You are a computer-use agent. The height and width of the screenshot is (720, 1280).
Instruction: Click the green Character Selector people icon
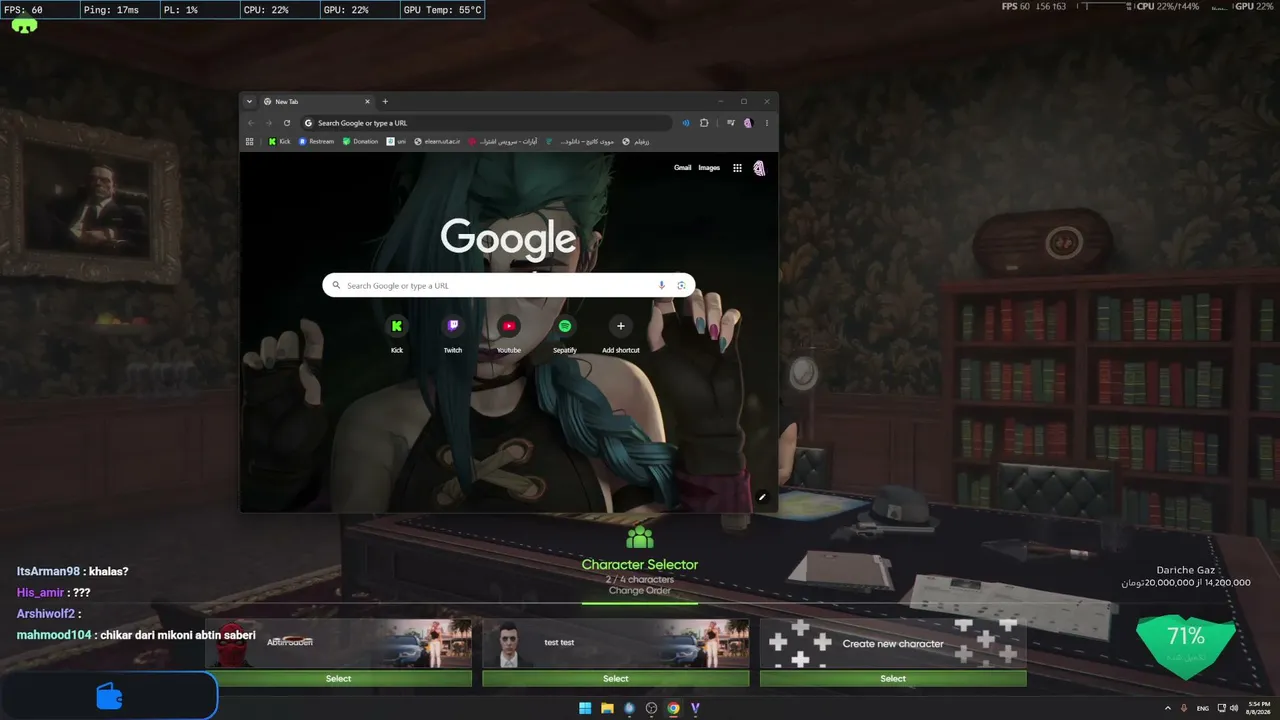tap(639, 537)
